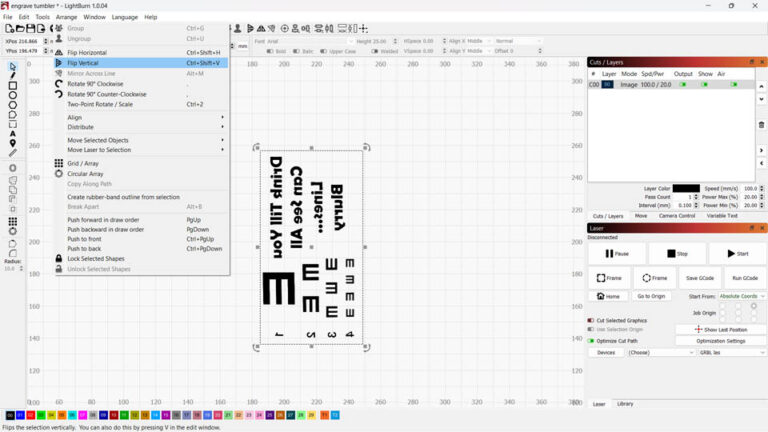Toggle Output switch for layer C00

(684, 85)
